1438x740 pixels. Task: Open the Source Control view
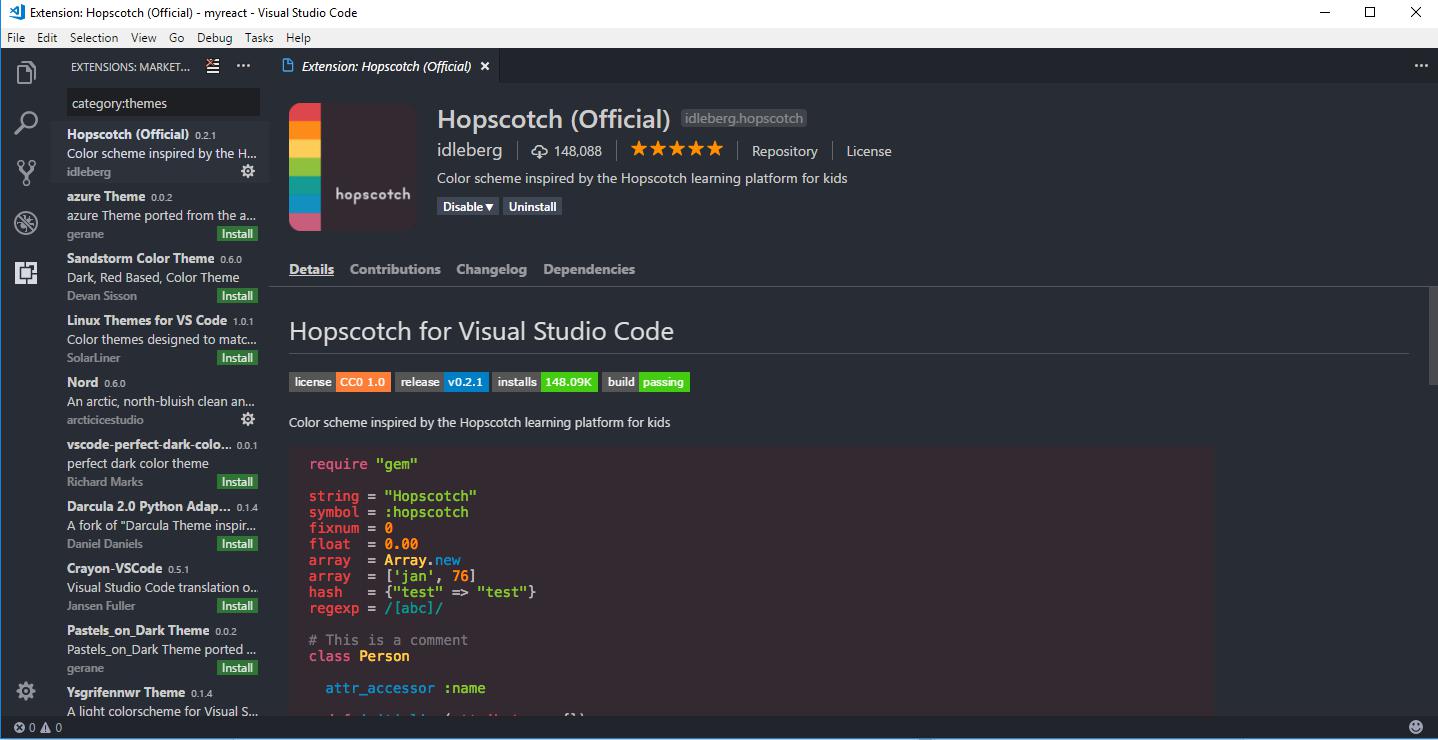(26, 172)
